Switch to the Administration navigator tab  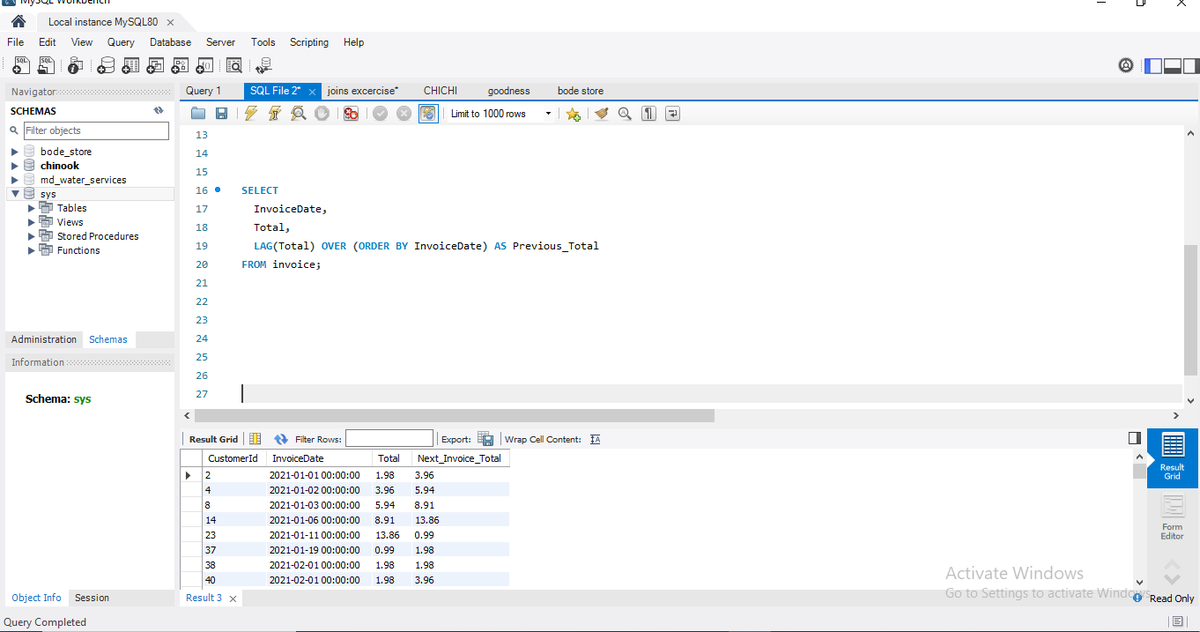point(44,339)
